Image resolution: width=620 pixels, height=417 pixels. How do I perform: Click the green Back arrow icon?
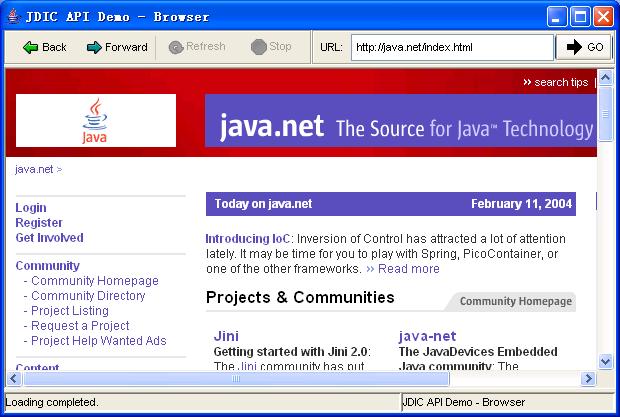[30, 47]
